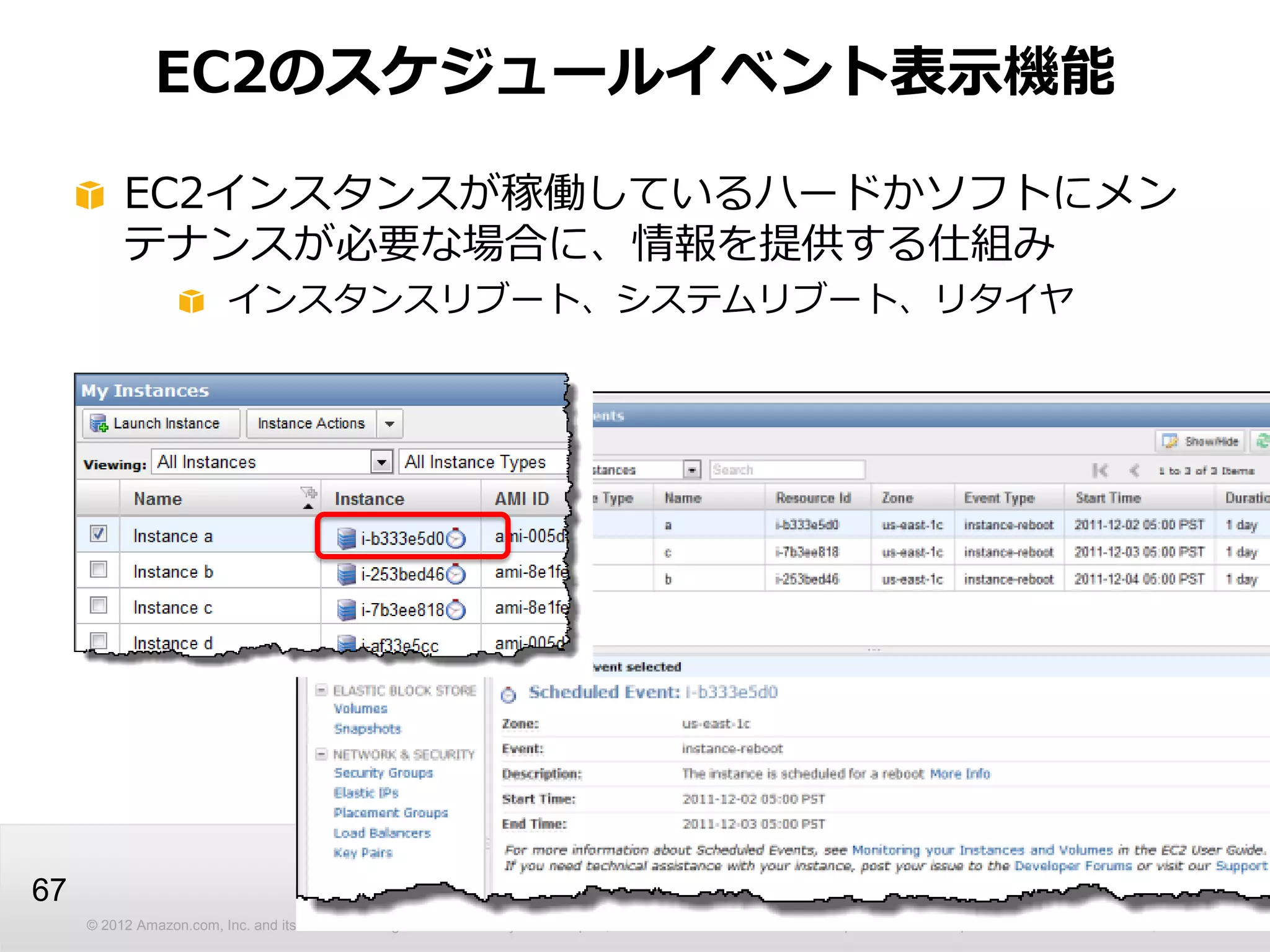
Task: Open the Developer Forums link
Action: tap(1073, 866)
